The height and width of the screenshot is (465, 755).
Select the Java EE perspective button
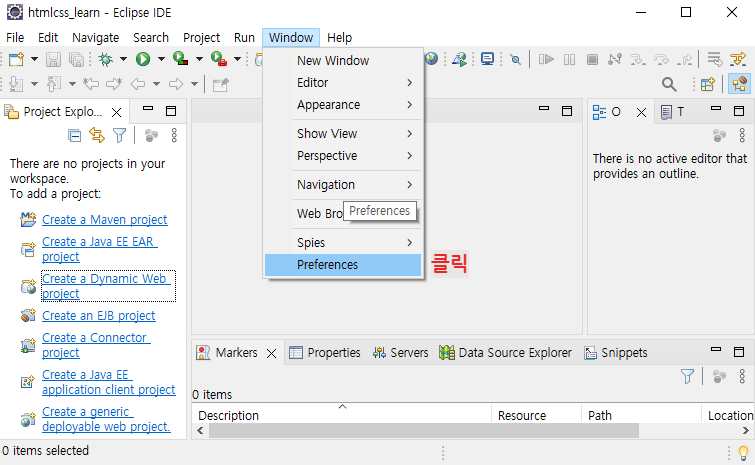pos(740,84)
